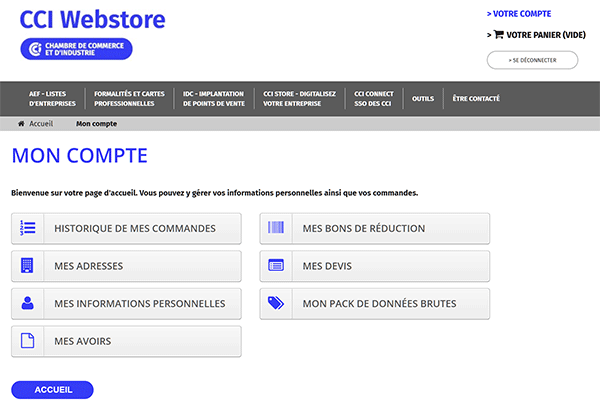This screenshot has height=406, width=600.
Task: Open Mes Bons de Réduction
Action: click(375, 228)
